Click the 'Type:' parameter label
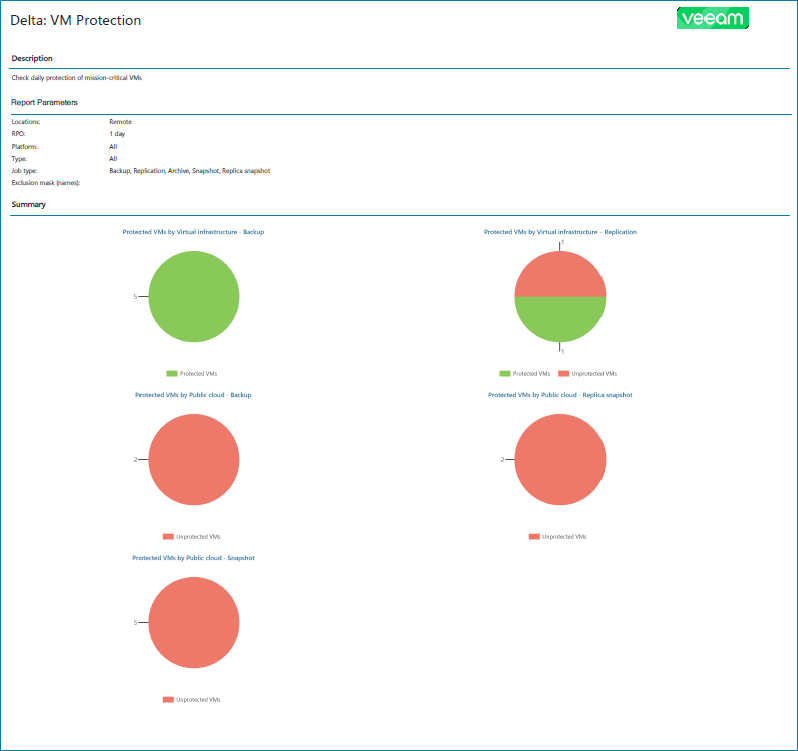Screen dimensions: 798x751 pyautogui.click(x=19, y=159)
